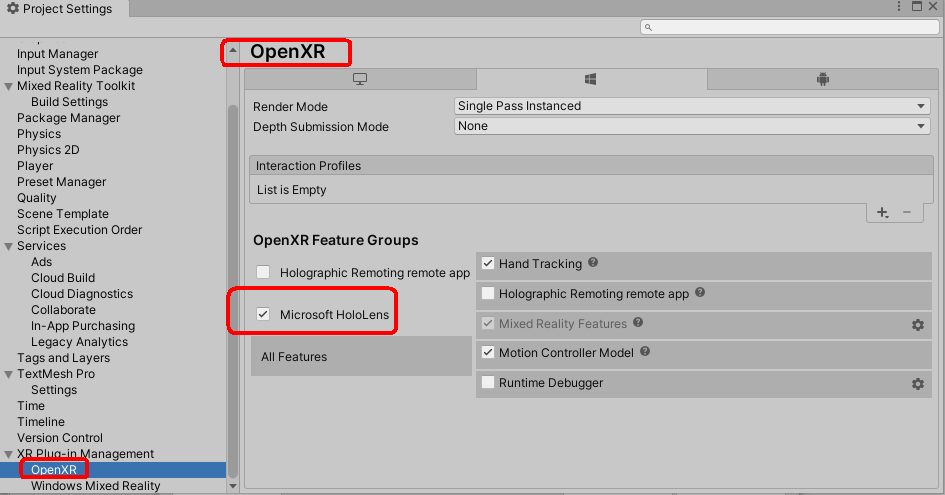Focus the settings search field
Viewport: 945px width, 495px height.
790,27
